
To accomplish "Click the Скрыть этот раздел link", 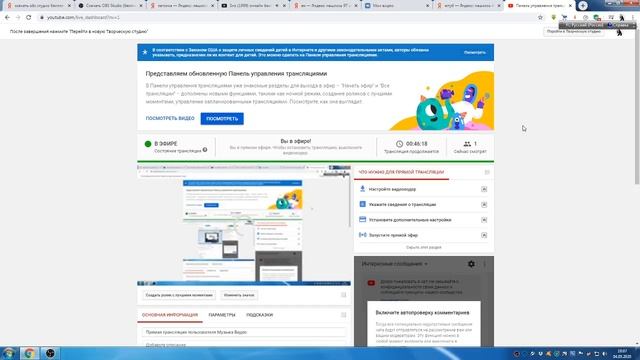I will click(x=424, y=247).
